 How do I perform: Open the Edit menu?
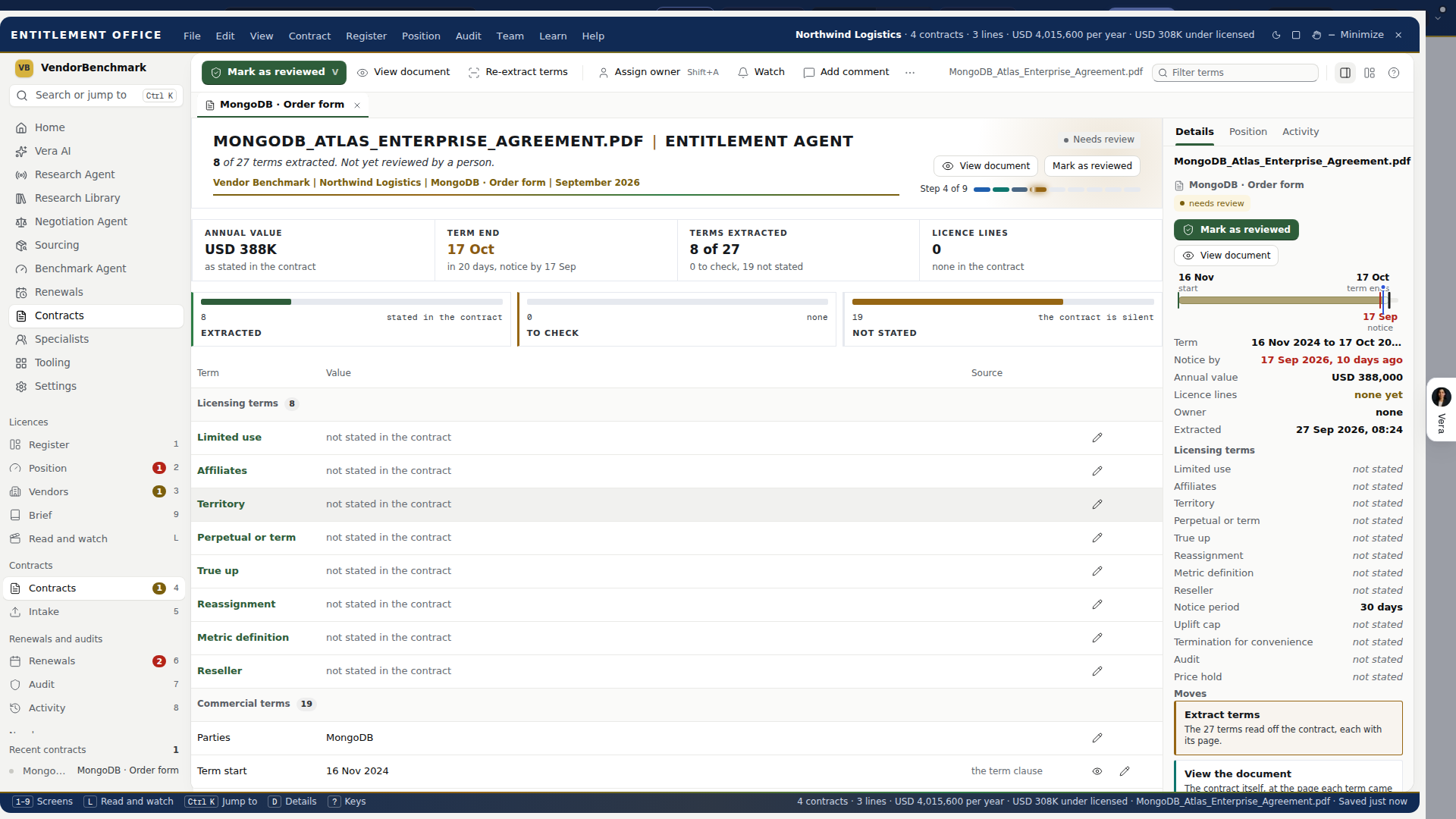pyautogui.click(x=225, y=36)
